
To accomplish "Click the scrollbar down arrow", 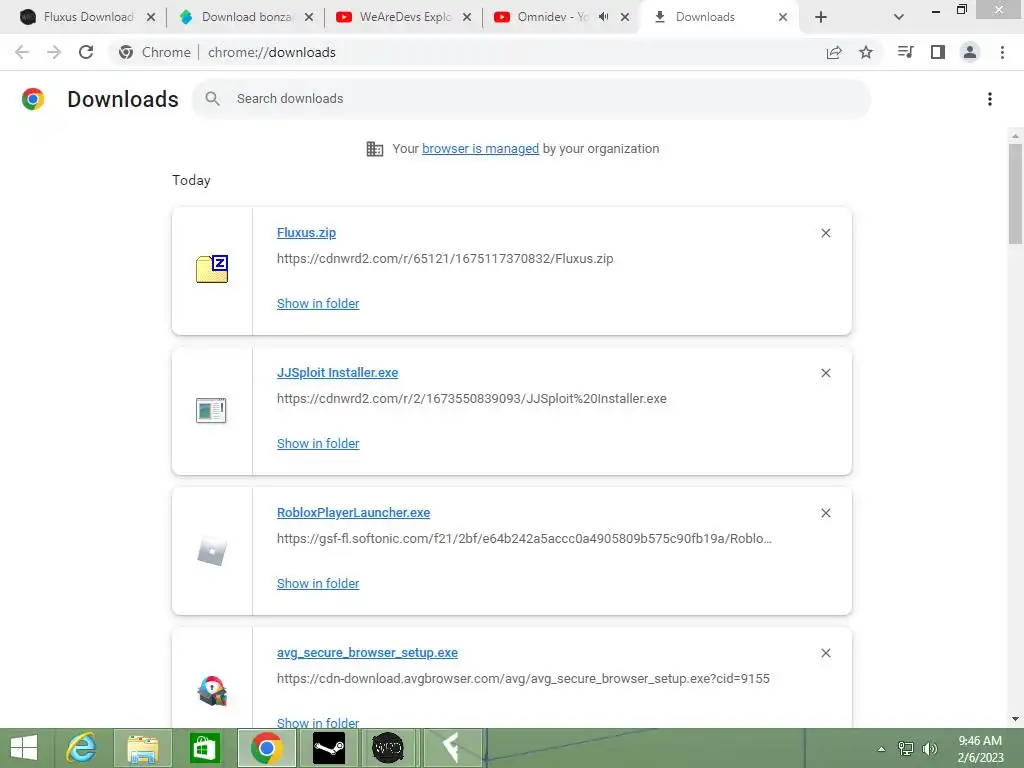I will tap(1015, 719).
